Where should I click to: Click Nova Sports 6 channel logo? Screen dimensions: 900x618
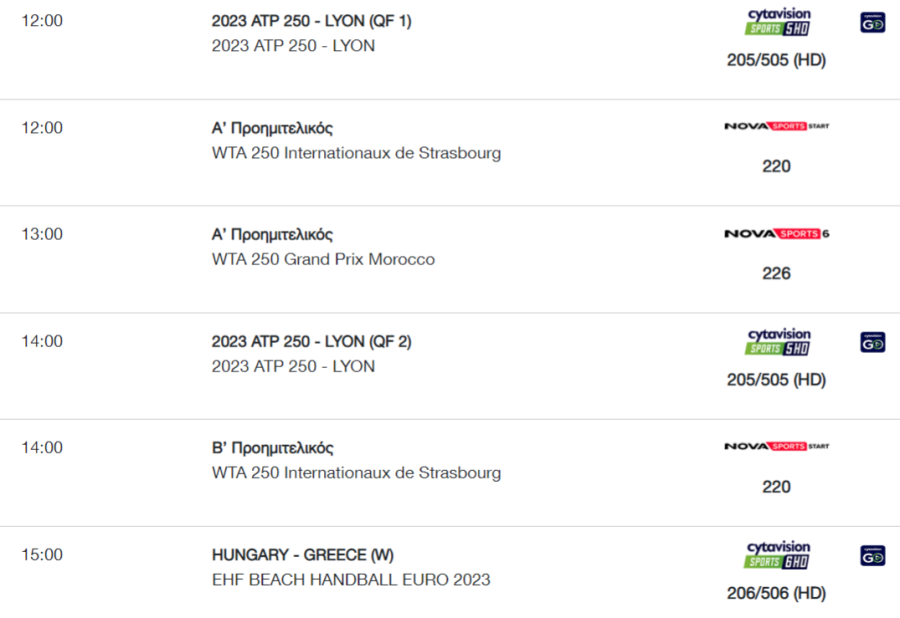[777, 234]
